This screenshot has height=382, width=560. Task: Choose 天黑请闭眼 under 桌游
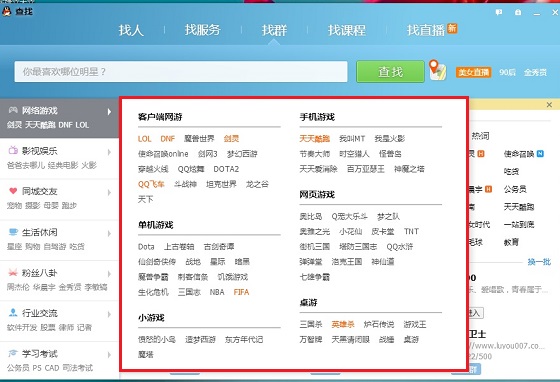pos(350,339)
